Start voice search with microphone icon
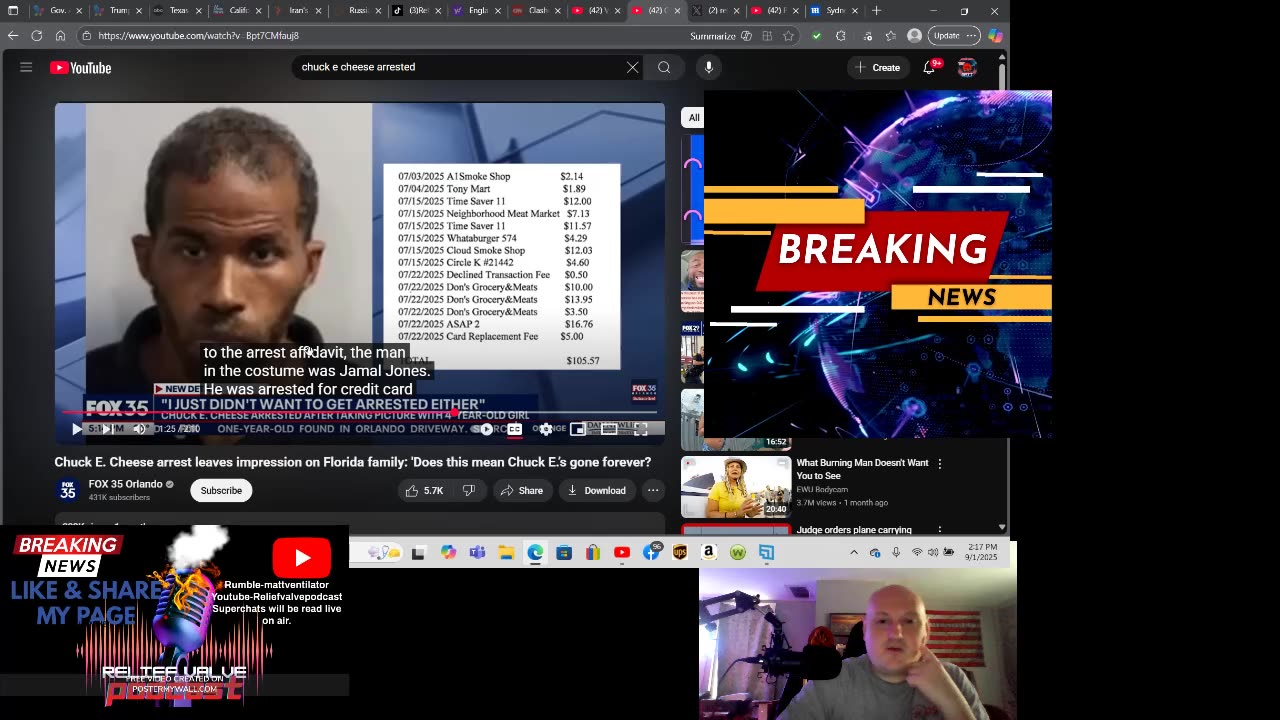This screenshot has width=1280, height=720. tap(709, 67)
